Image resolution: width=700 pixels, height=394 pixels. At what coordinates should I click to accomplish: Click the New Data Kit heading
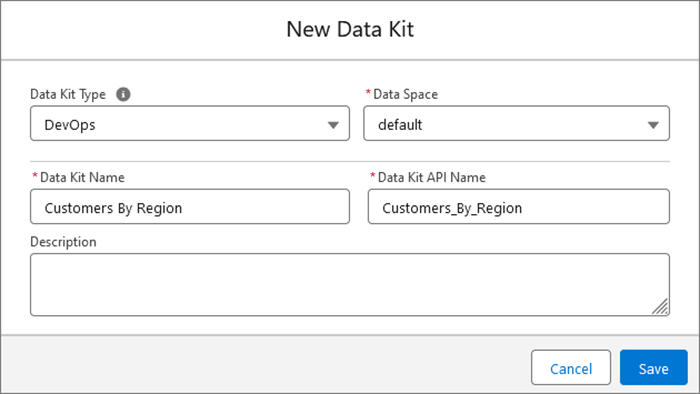click(350, 29)
